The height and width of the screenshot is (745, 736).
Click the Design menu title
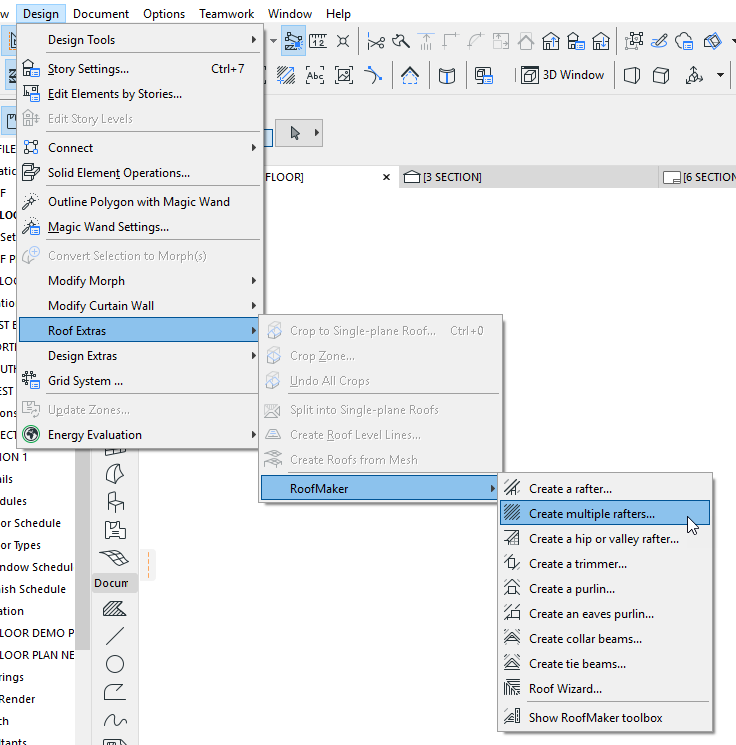tap(41, 14)
